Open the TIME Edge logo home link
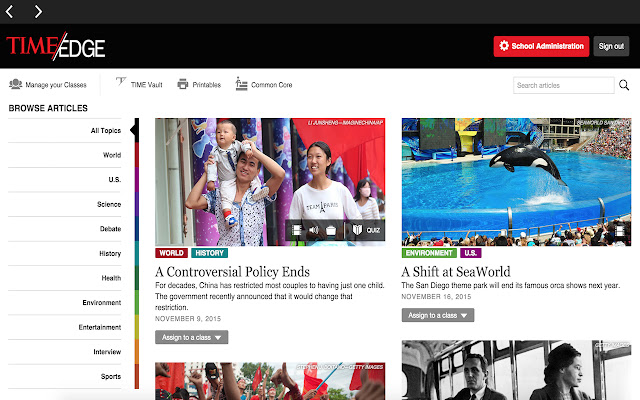Image resolution: width=640 pixels, height=400 pixels. coord(56,46)
